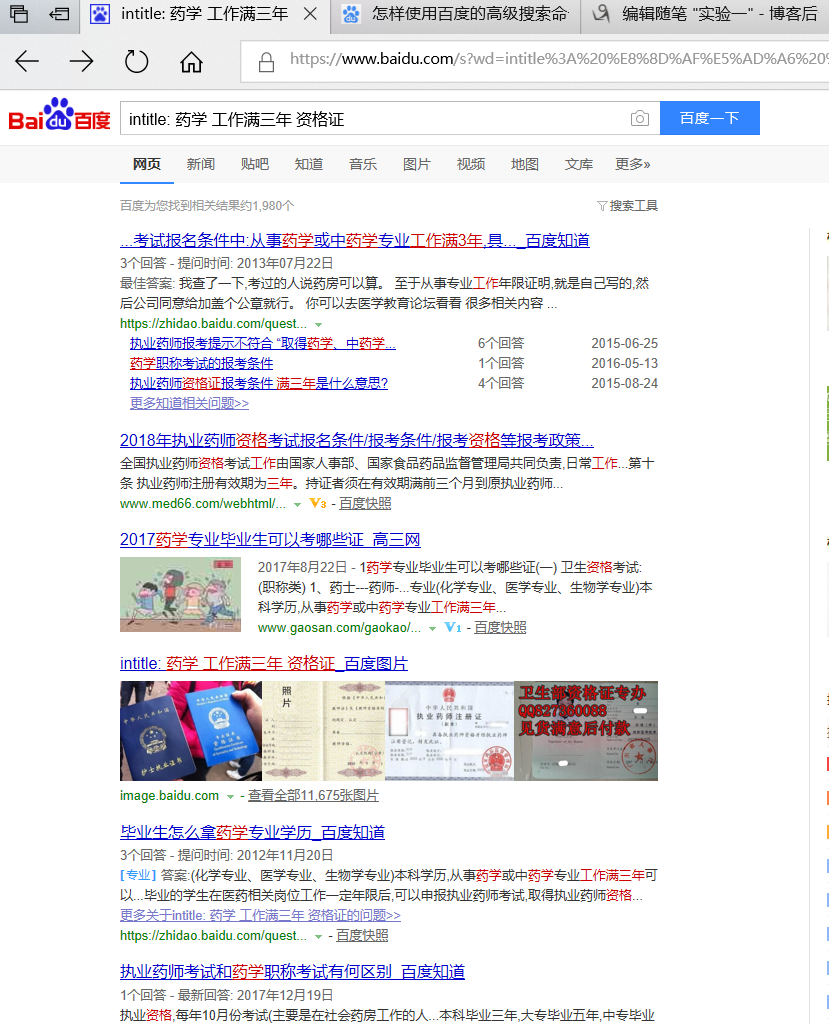The height and width of the screenshot is (1024, 829).
Task: Open sub-link 药学职称考试的报考条件
Action: 201,363
